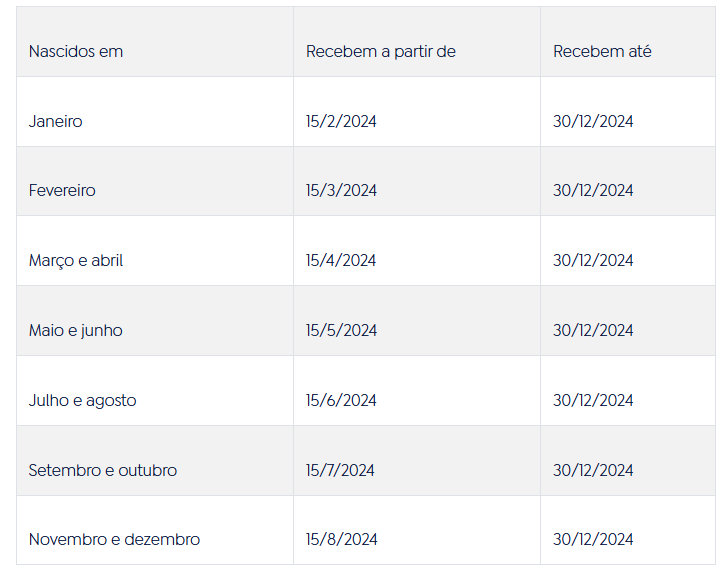
Task: Click 30/12/2024 in the Novembro e dezembro row
Action: click(x=593, y=539)
